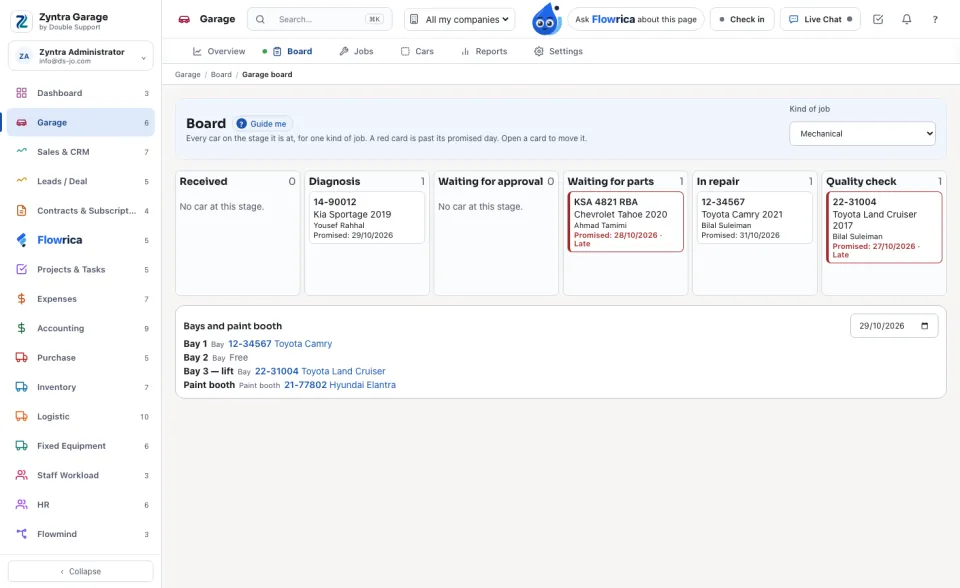Open the 12-34567 Toyota Camry 2021 card
The width and height of the screenshot is (960, 588).
755,217
